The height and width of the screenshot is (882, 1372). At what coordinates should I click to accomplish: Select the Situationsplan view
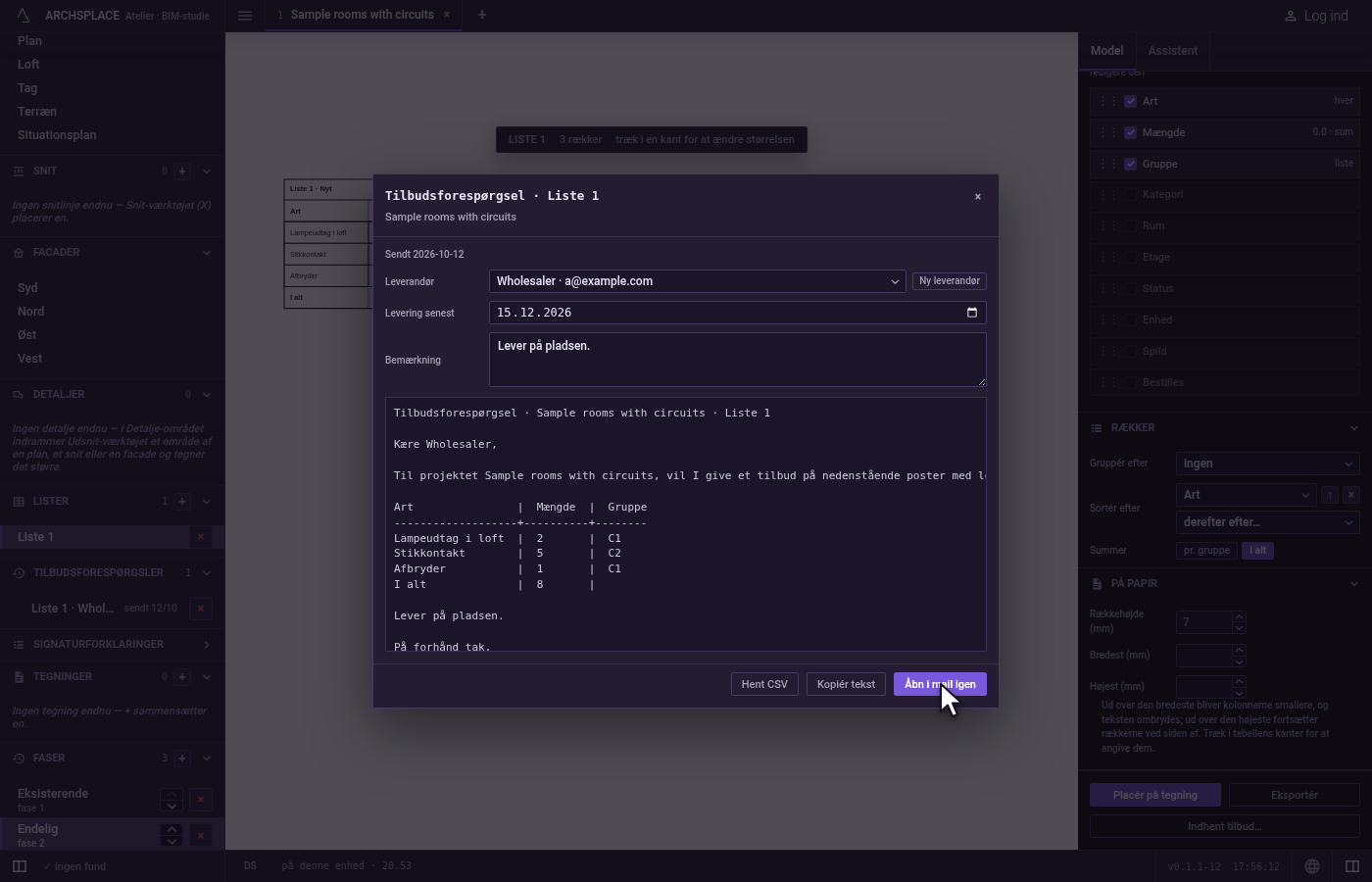[x=57, y=135]
